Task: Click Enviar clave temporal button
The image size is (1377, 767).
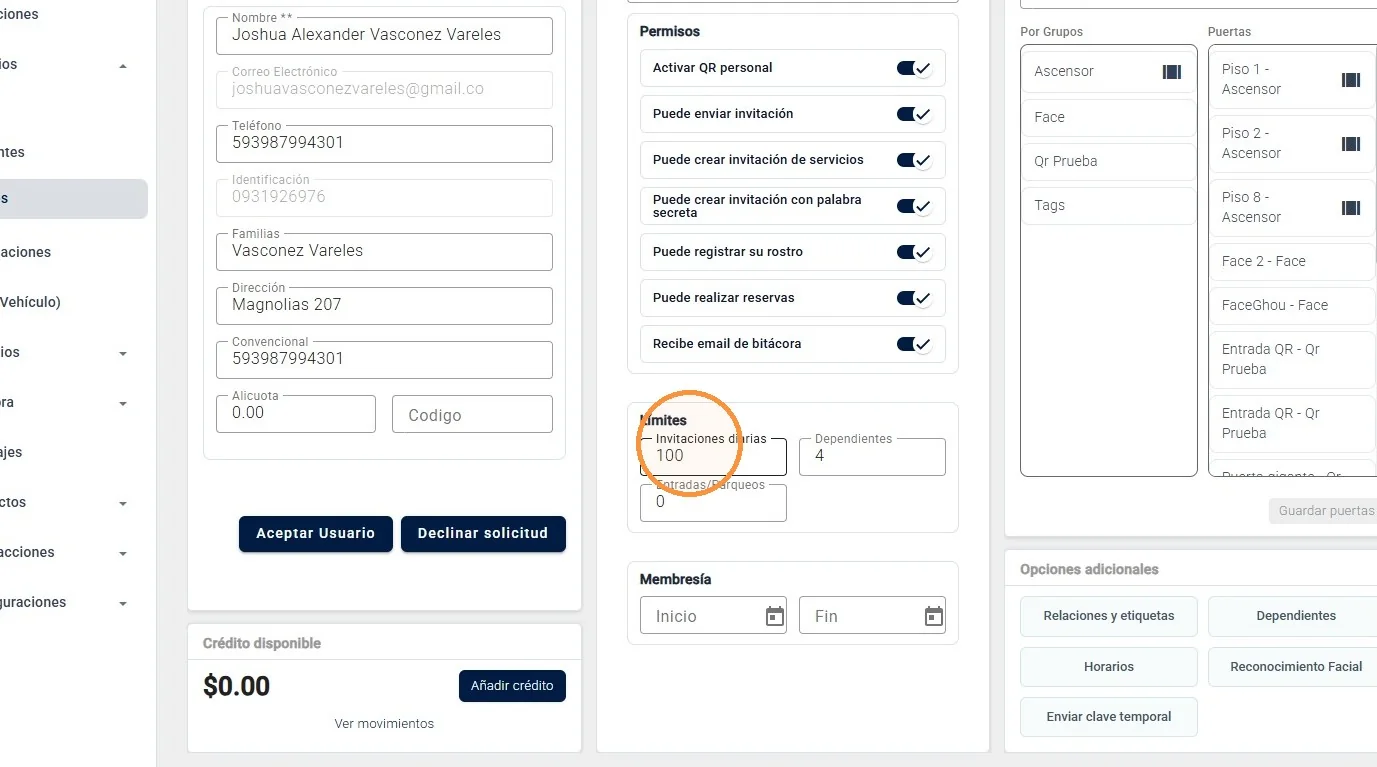Action: [1109, 717]
